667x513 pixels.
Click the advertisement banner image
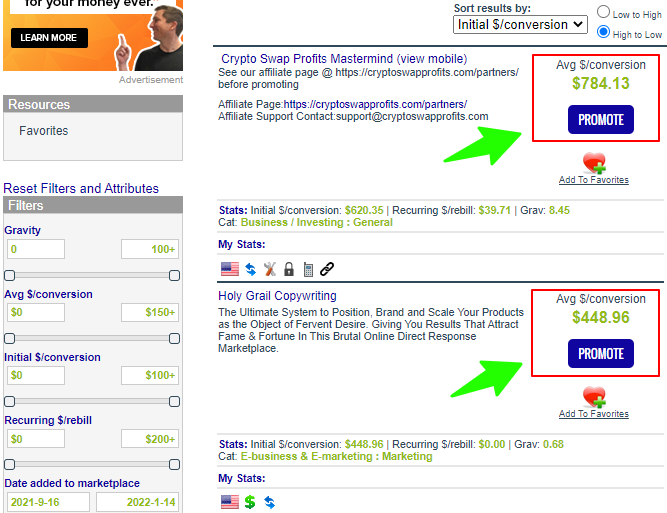tap(93, 35)
